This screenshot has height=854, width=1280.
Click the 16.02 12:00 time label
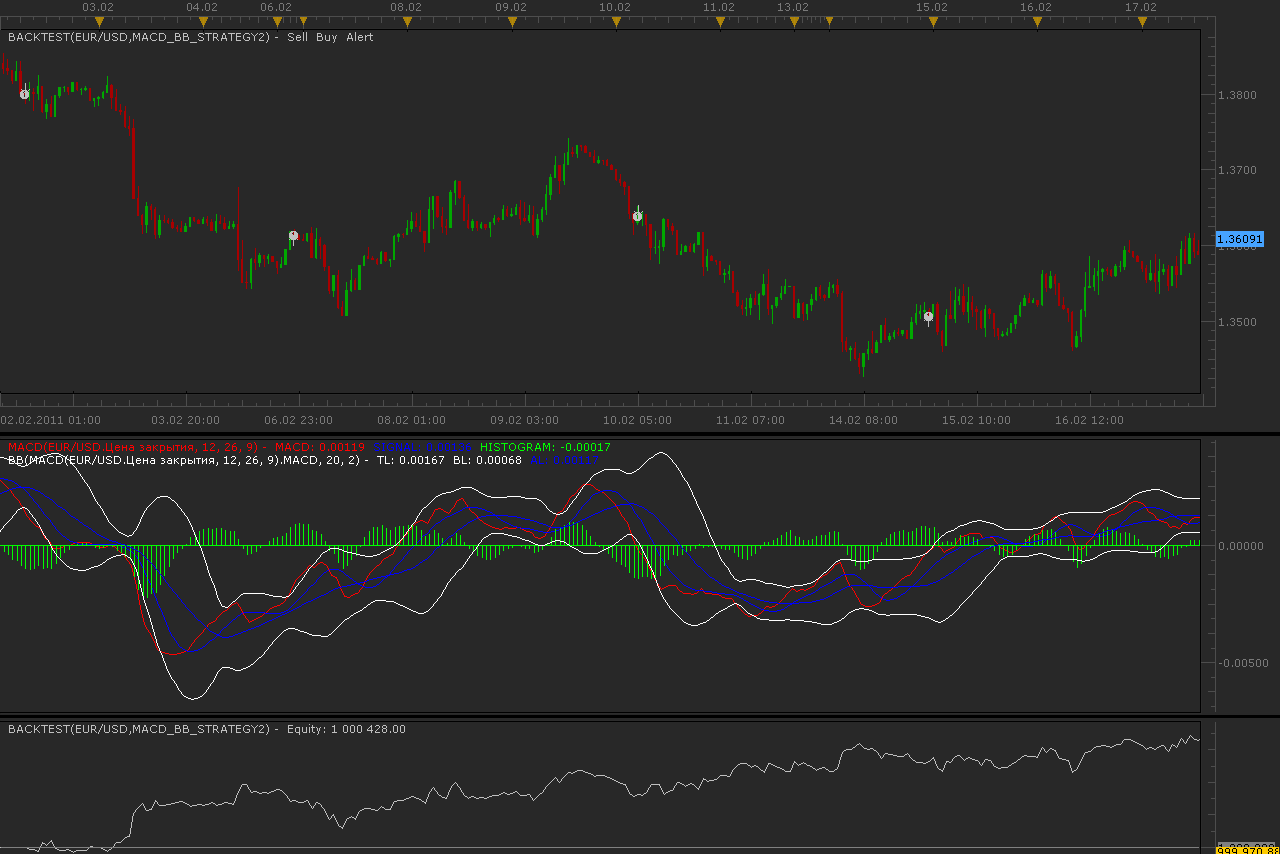tap(1090, 420)
